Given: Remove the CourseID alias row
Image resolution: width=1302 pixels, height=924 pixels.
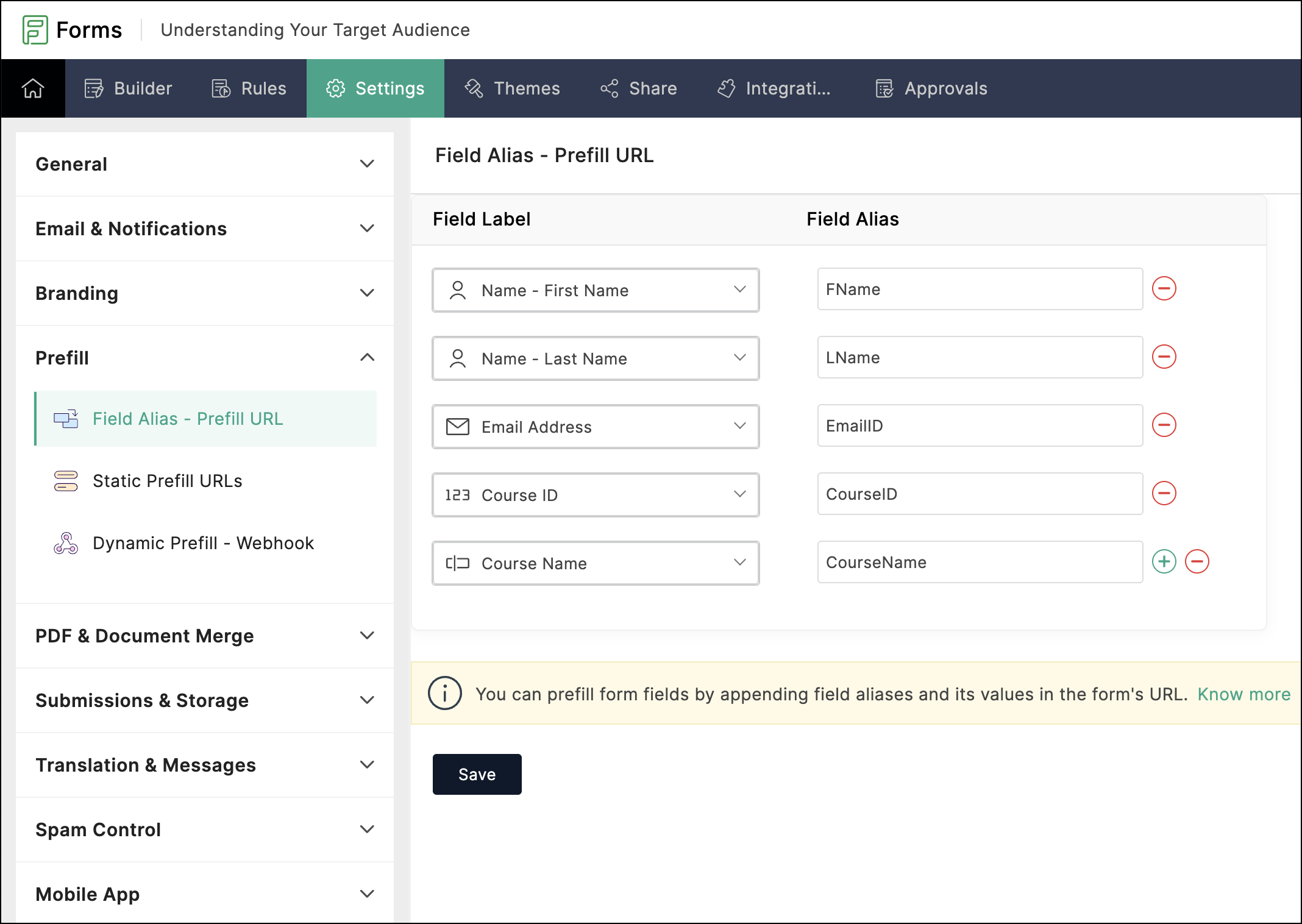Looking at the screenshot, I should [1164, 494].
